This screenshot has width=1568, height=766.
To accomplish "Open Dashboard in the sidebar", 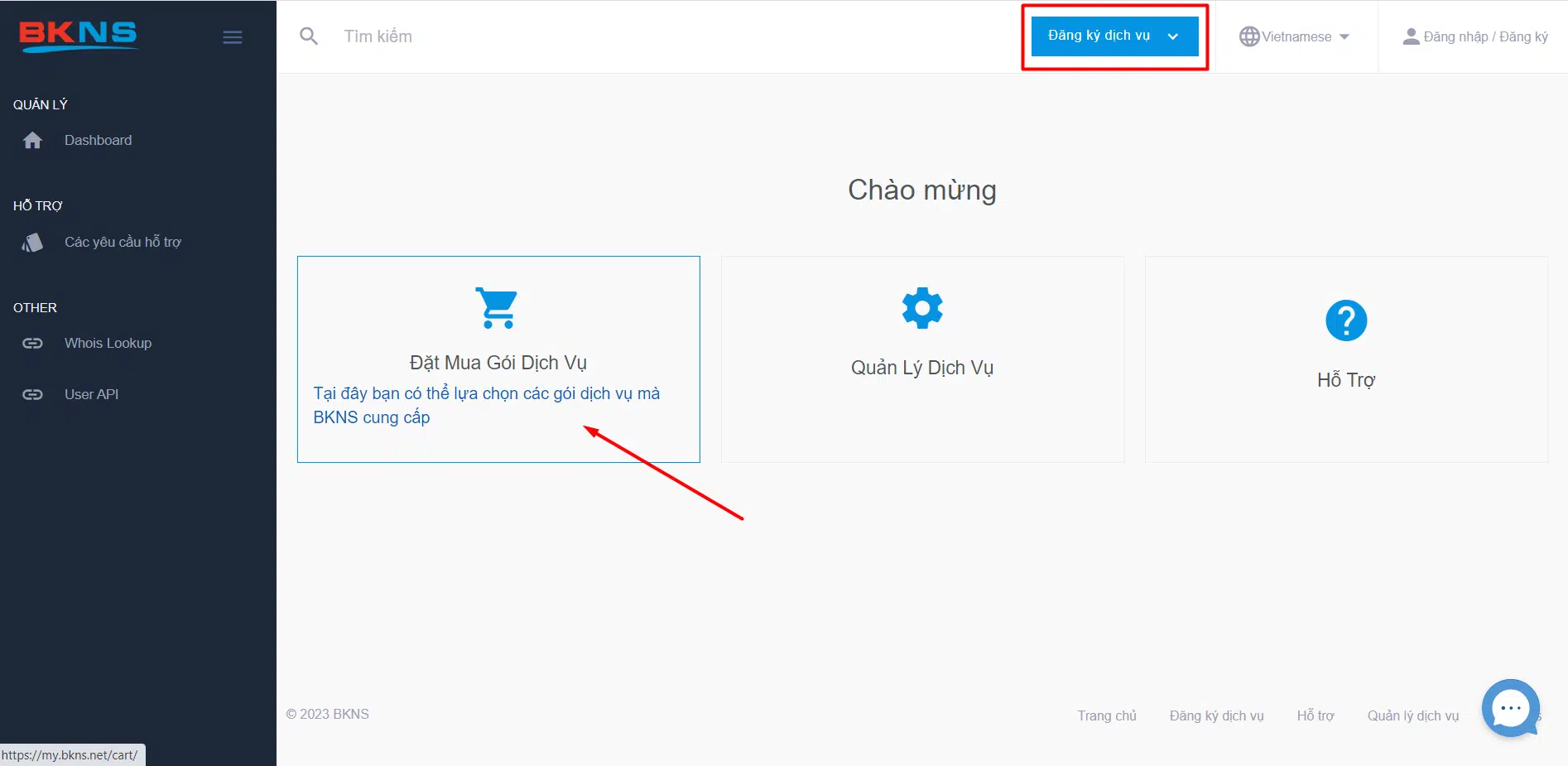I will [x=99, y=141].
